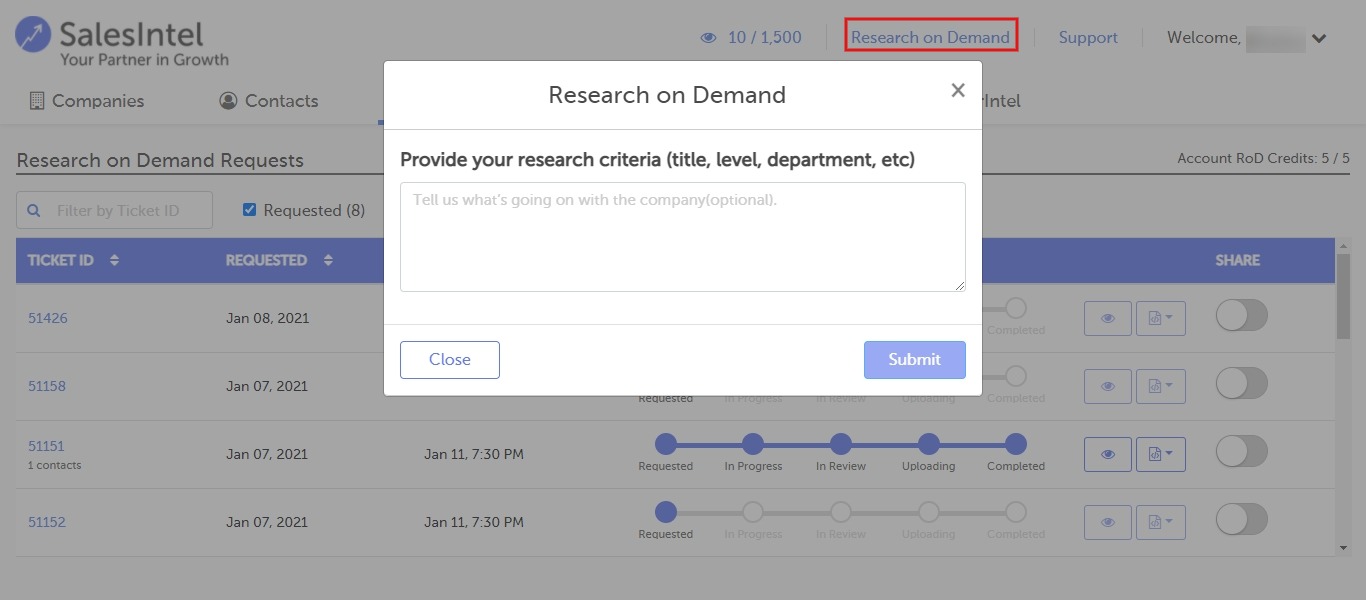
Task: Sort the table by Requested date
Action: tap(328, 260)
